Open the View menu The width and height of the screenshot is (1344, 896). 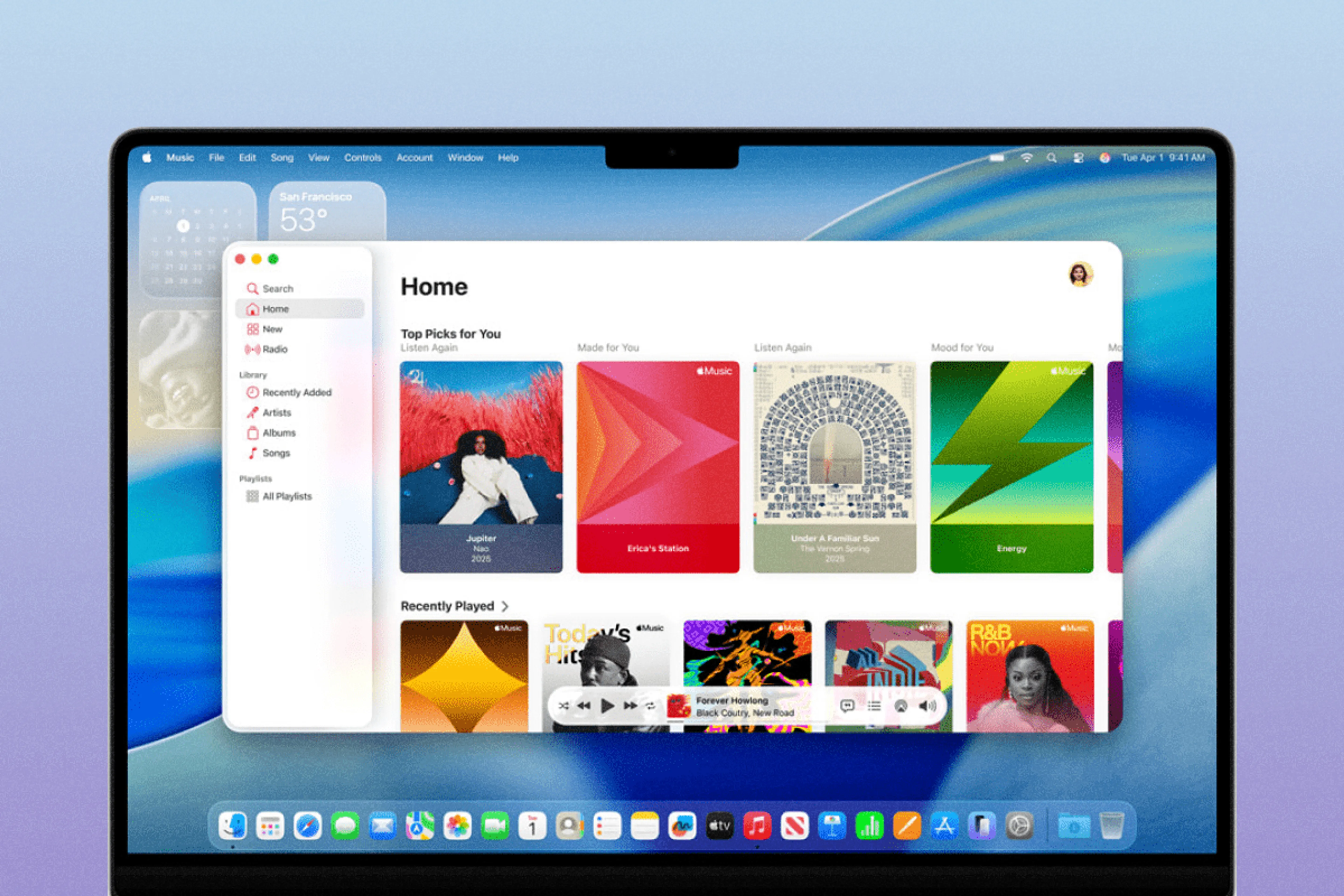click(319, 158)
